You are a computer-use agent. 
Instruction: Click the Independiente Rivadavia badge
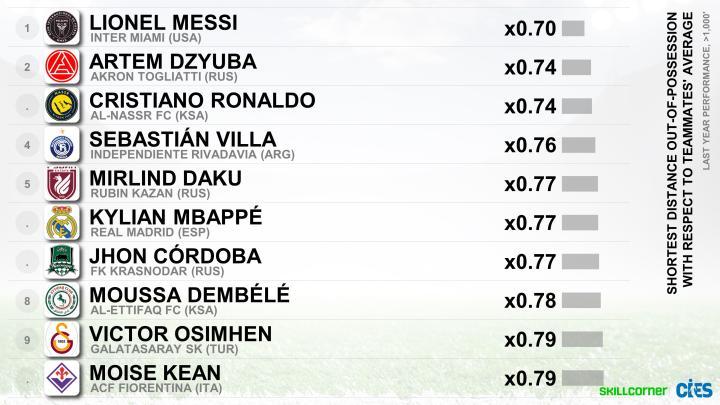pyautogui.click(x=62, y=145)
